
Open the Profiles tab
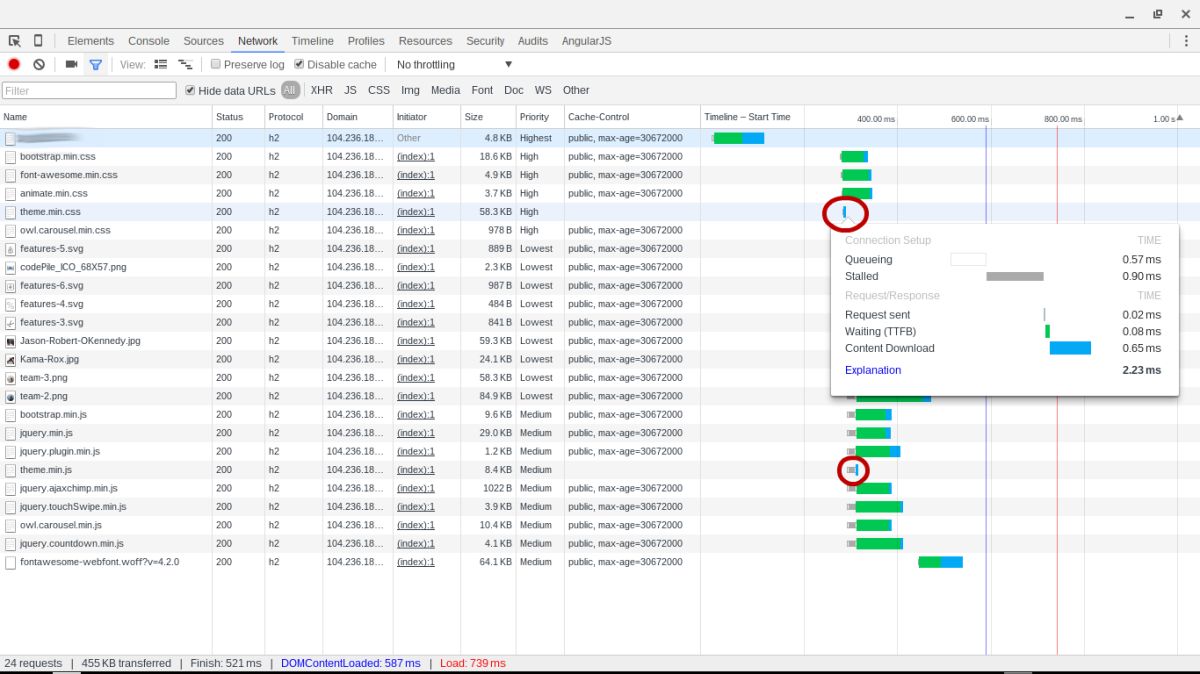click(x=366, y=41)
